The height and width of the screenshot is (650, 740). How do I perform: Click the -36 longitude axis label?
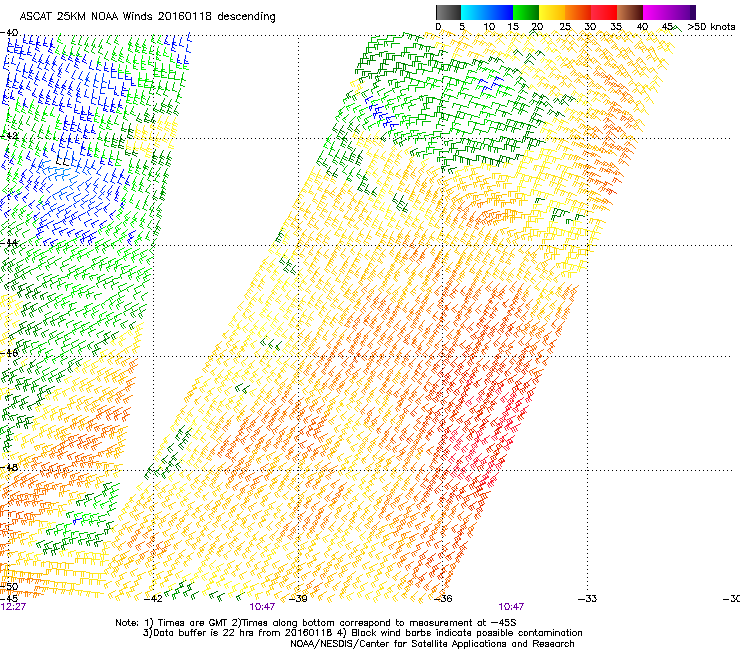coord(443,599)
